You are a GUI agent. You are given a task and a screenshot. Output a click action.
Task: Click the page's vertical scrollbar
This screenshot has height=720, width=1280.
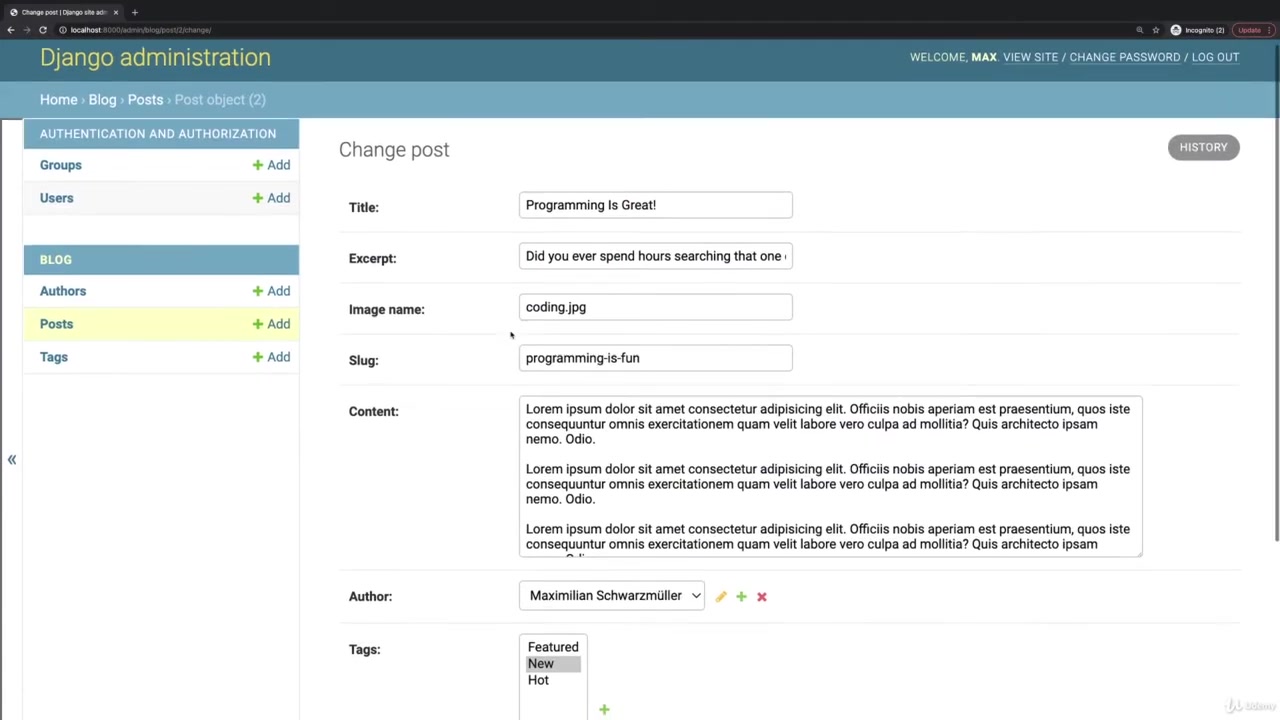coord(1276,300)
